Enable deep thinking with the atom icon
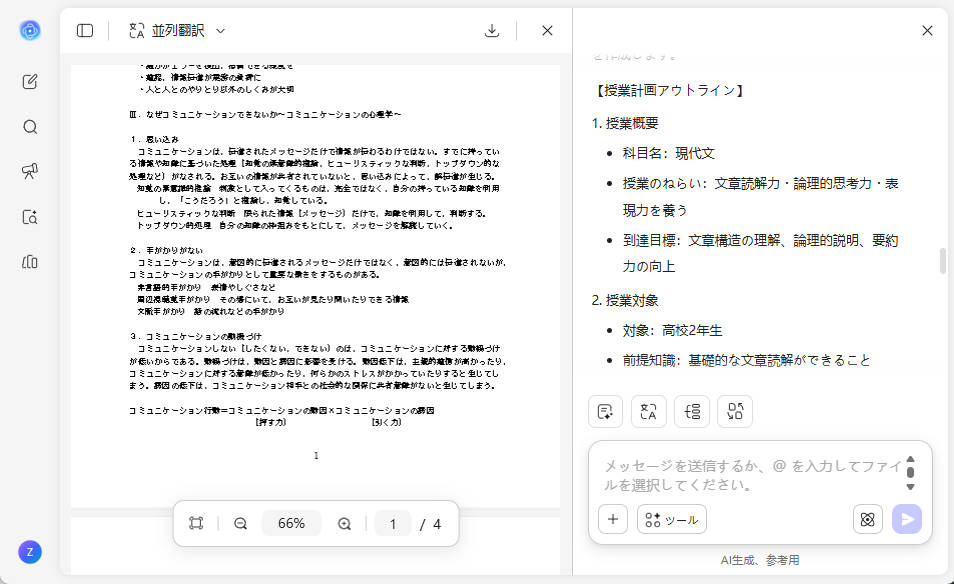 tap(867, 520)
